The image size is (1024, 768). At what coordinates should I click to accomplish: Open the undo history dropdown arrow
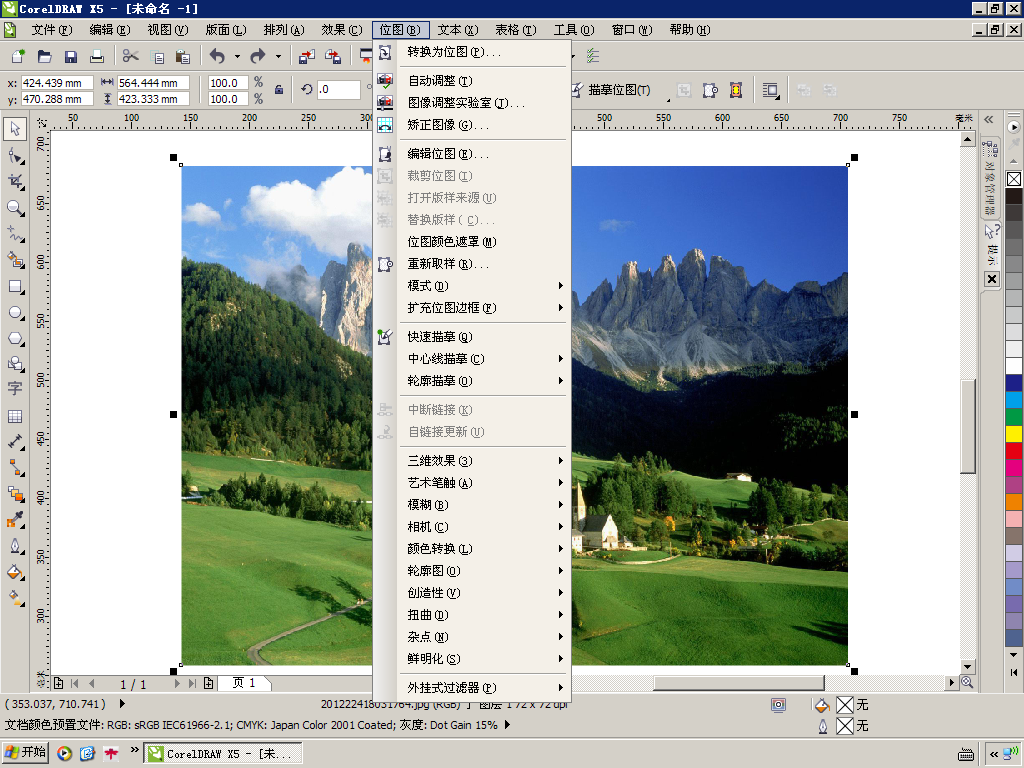coord(237,56)
